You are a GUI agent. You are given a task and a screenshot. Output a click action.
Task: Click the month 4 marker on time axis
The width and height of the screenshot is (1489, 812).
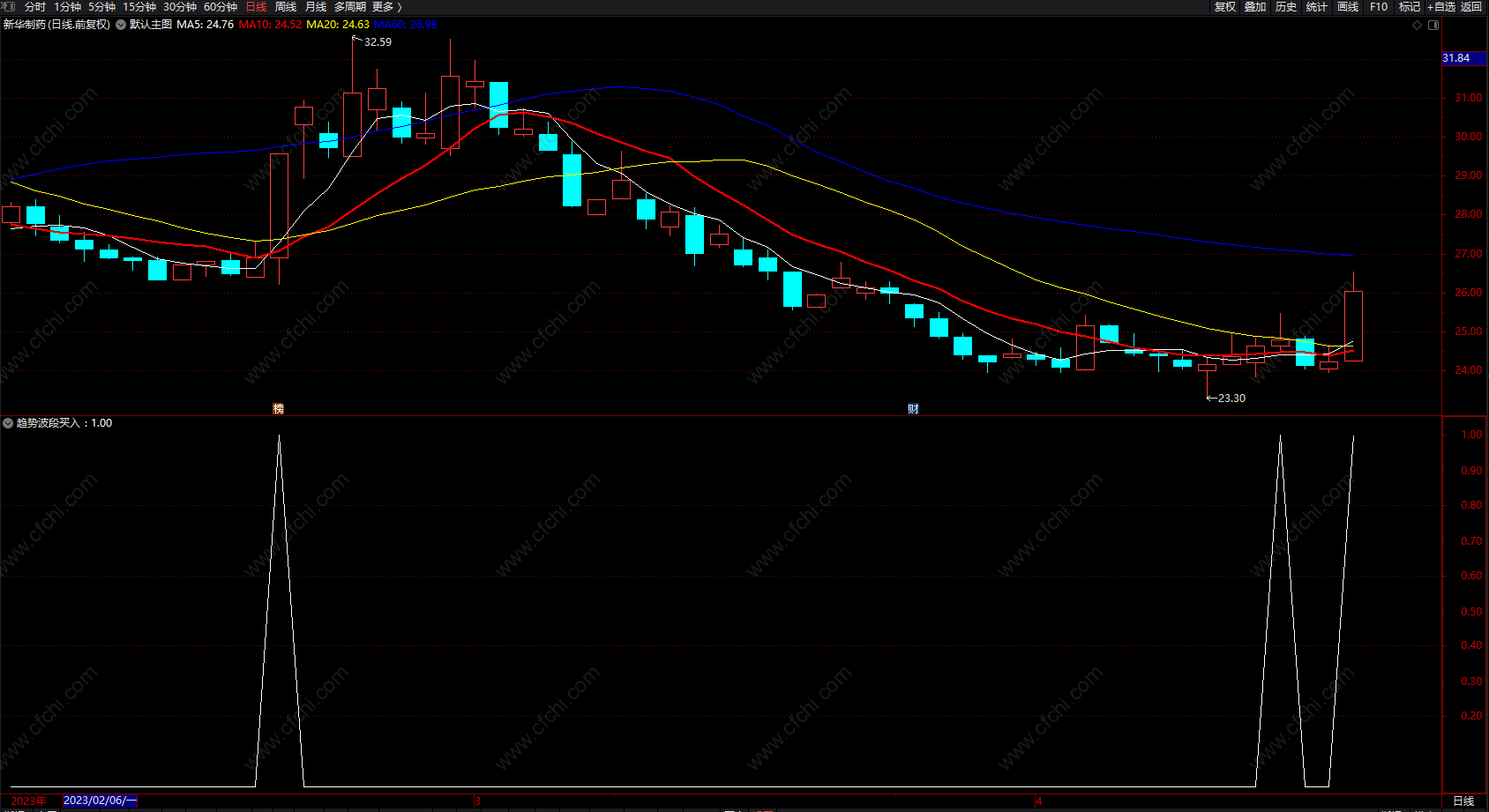point(1039,801)
